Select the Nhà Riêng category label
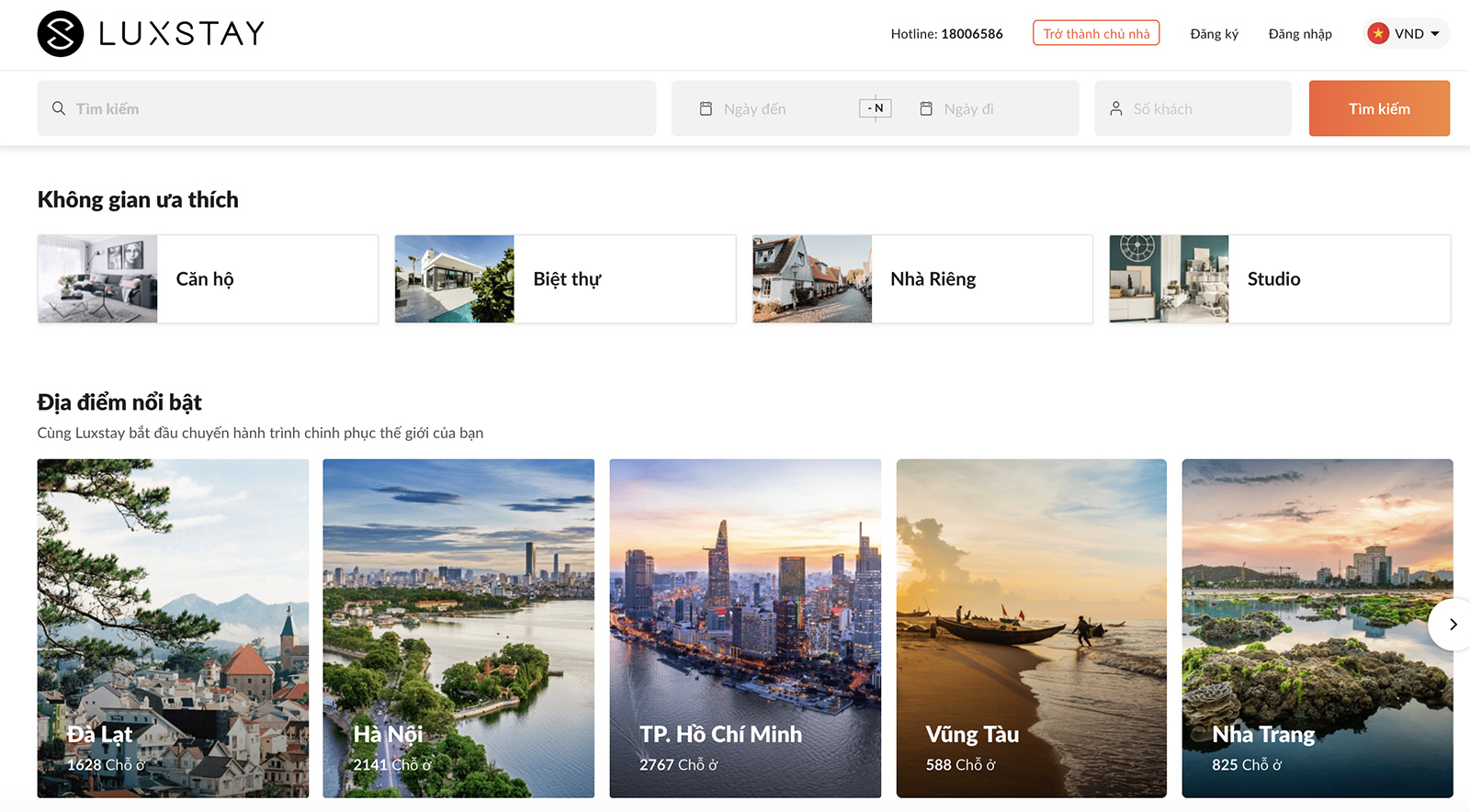Image resolution: width=1470 pixels, height=812 pixels. coord(933,278)
